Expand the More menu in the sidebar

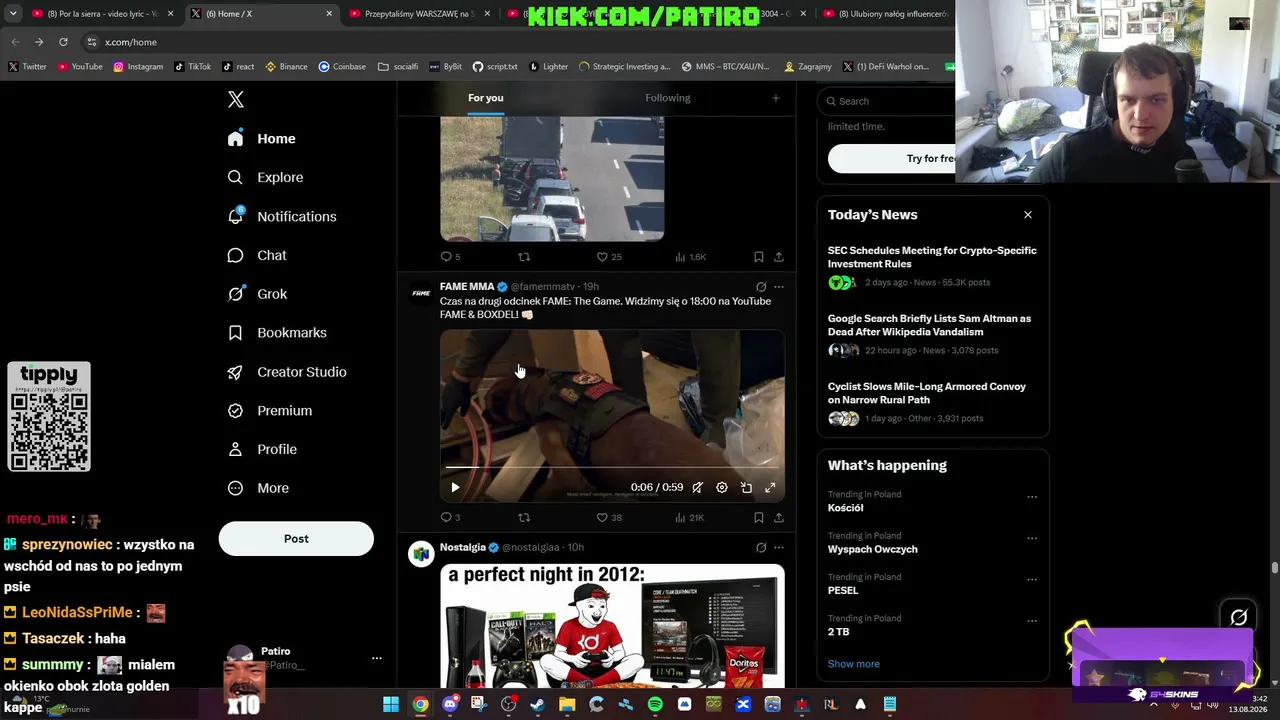pos(259,488)
